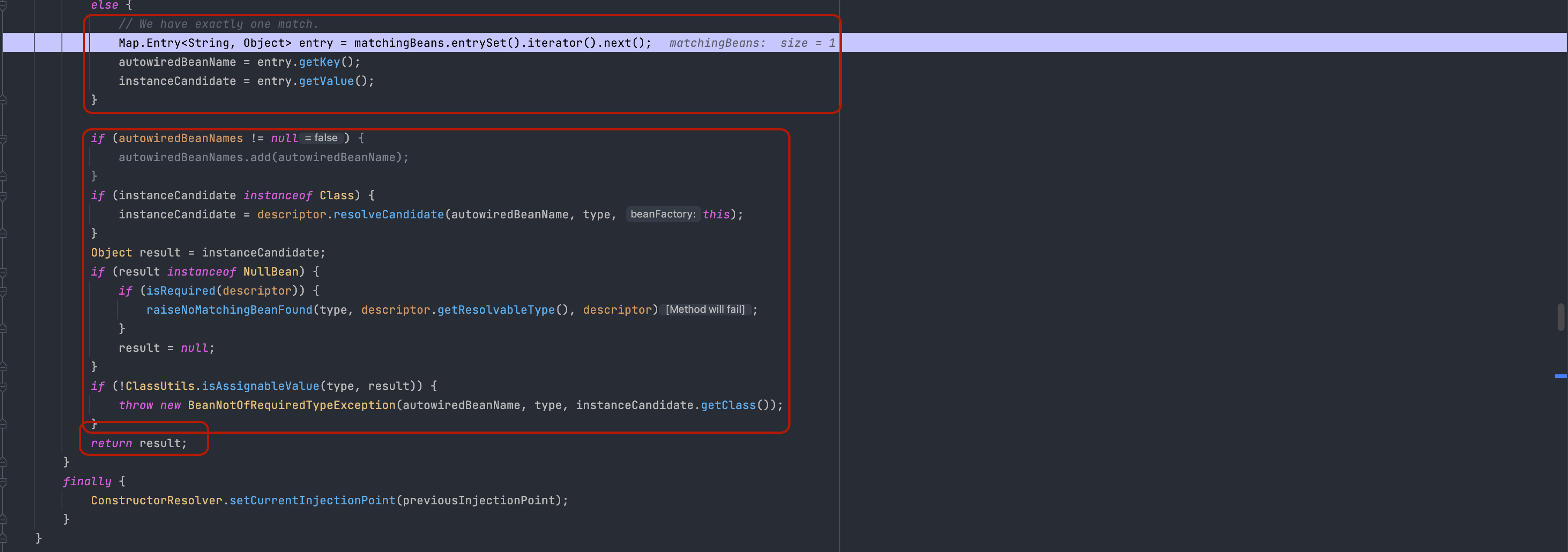Click the vertical scrollbar thumb on right edge

[1561, 317]
